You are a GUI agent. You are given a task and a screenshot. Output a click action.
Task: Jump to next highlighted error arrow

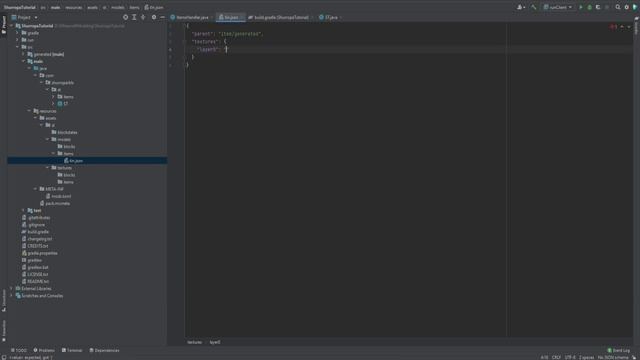click(x=629, y=27)
